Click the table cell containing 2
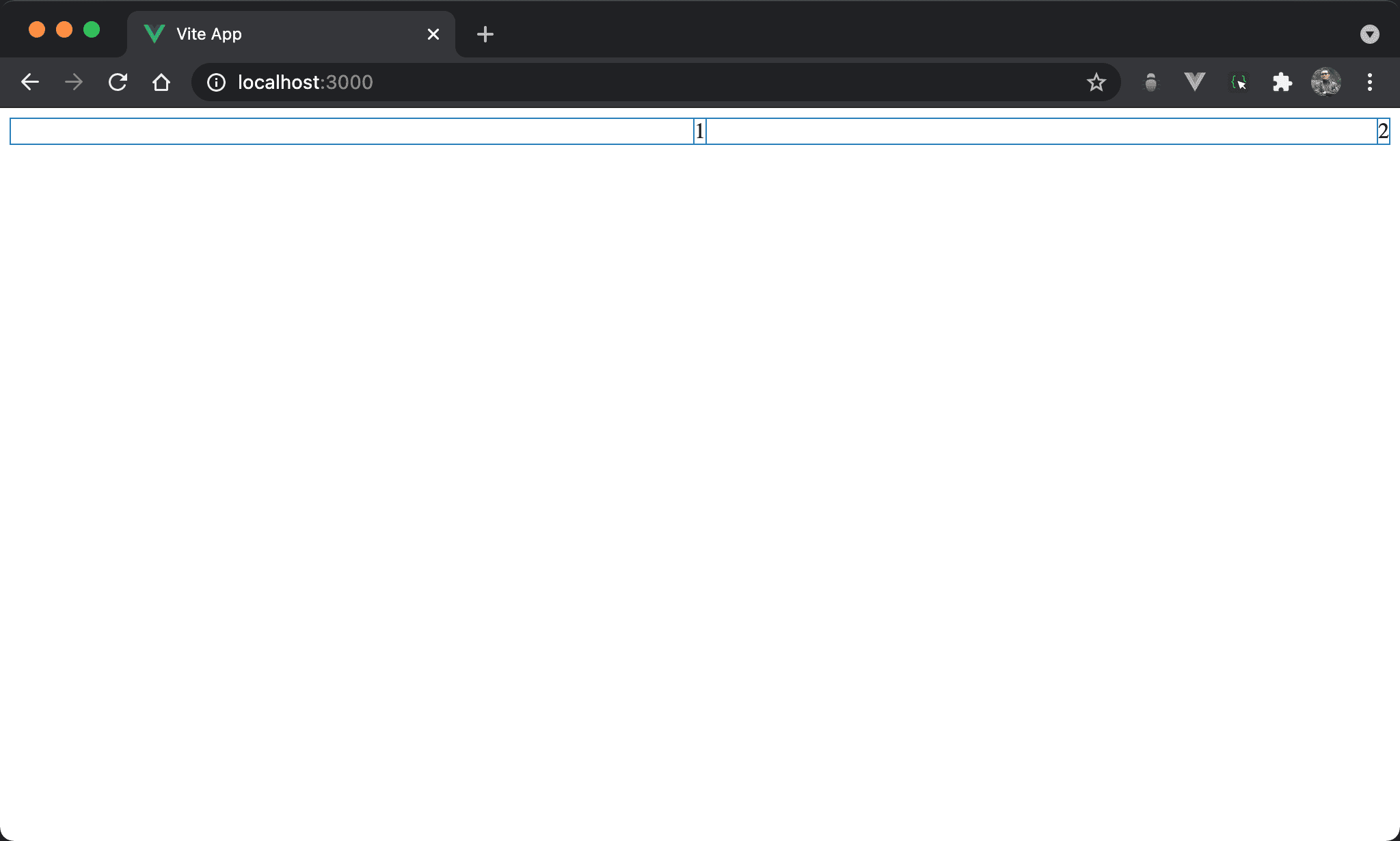This screenshot has height=841, width=1400. [1383, 131]
